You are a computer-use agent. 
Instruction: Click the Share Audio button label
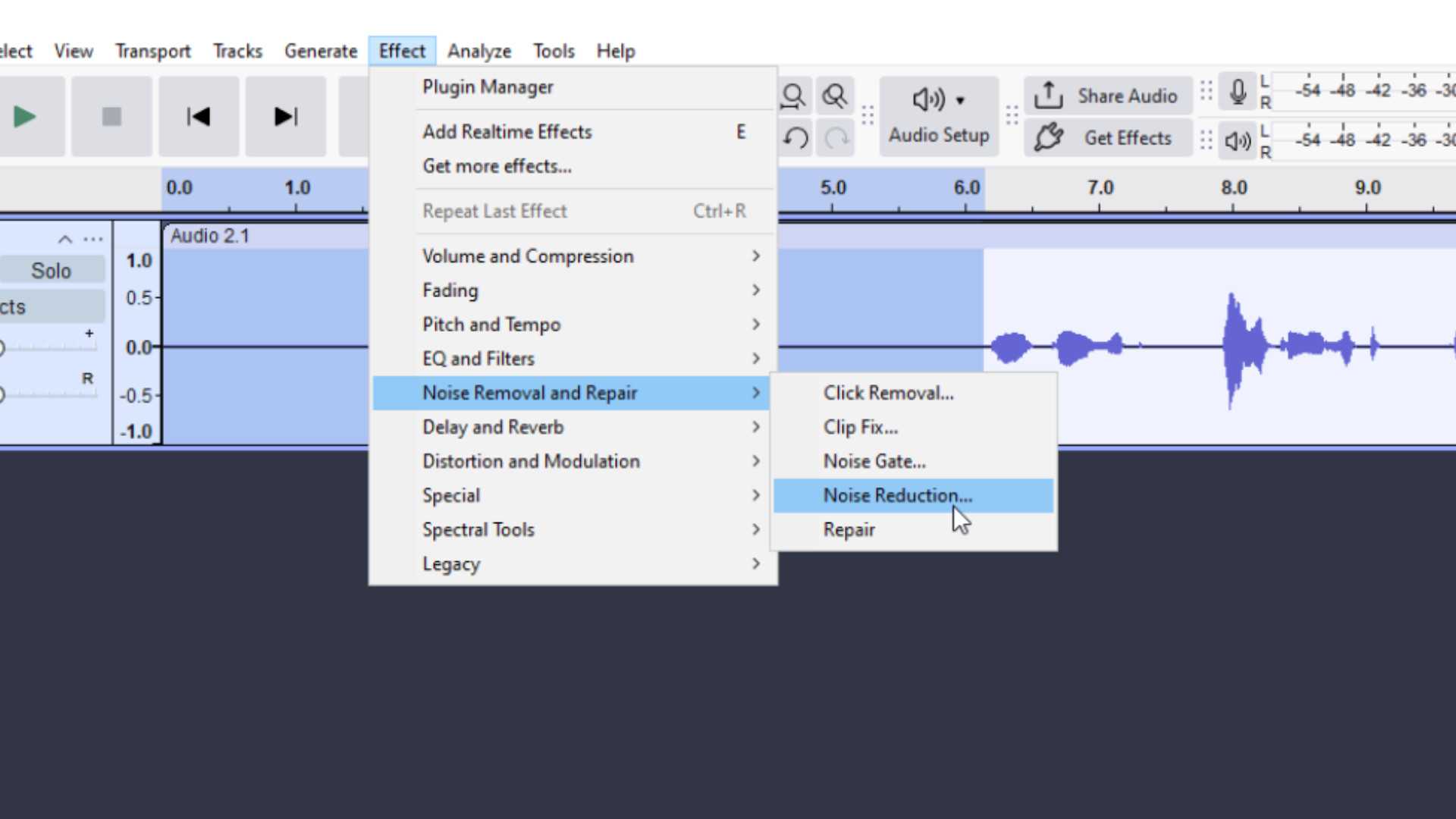click(x=1128, y=96)
